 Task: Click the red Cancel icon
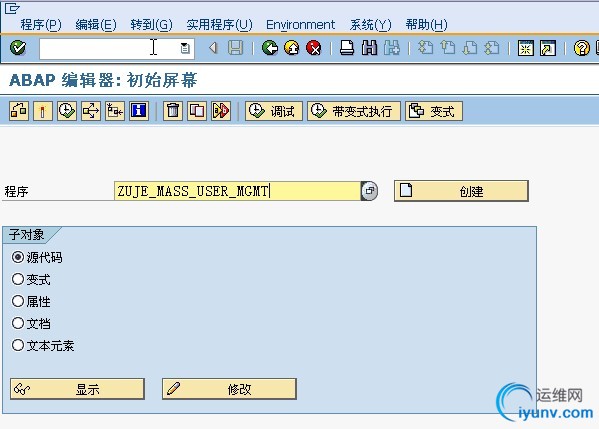tap(314, 48)
